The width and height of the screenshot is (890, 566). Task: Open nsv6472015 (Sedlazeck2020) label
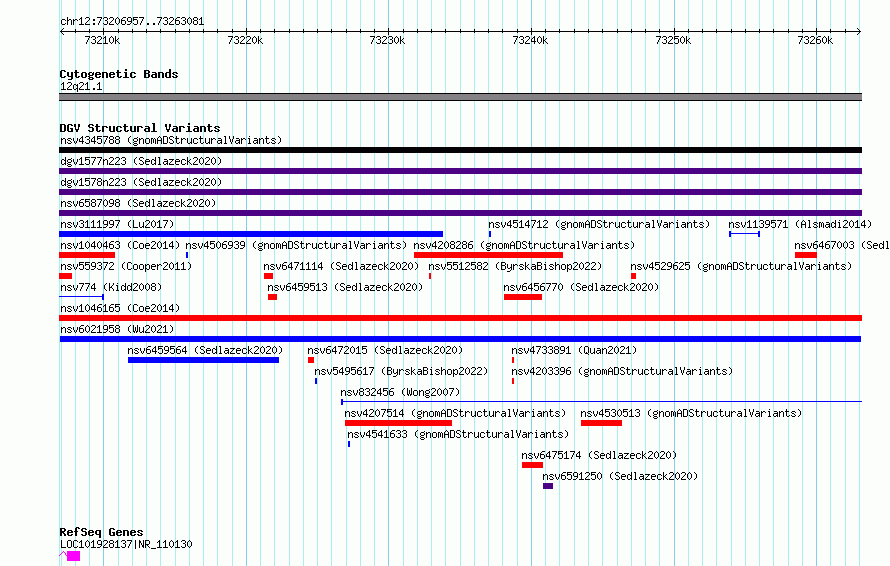385,350
